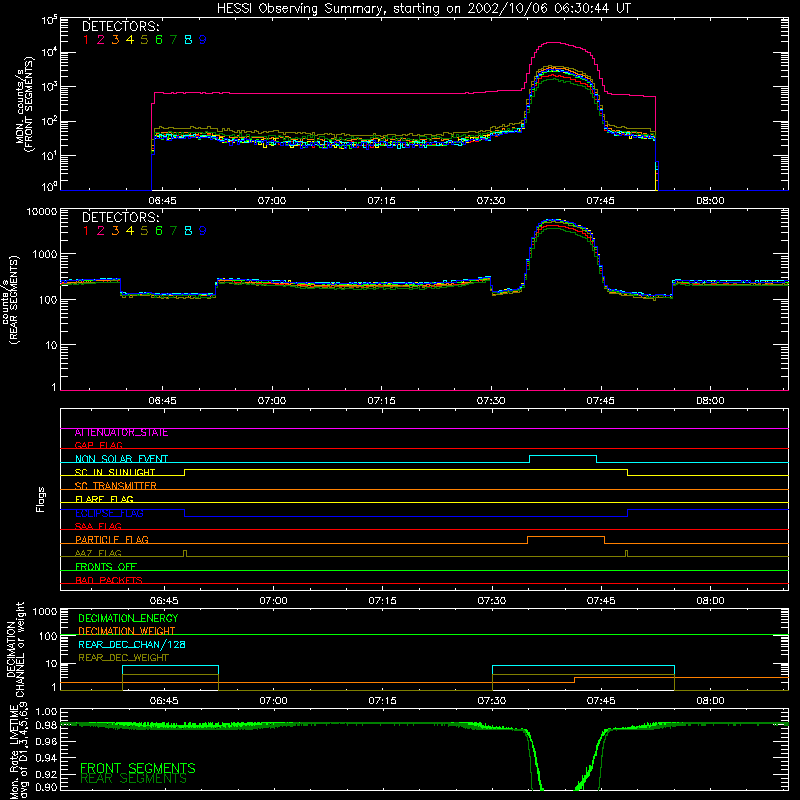Click FRONT SEGMENTS legend in livetime panel
800x800 pixels.
click(x=138, y=768)
